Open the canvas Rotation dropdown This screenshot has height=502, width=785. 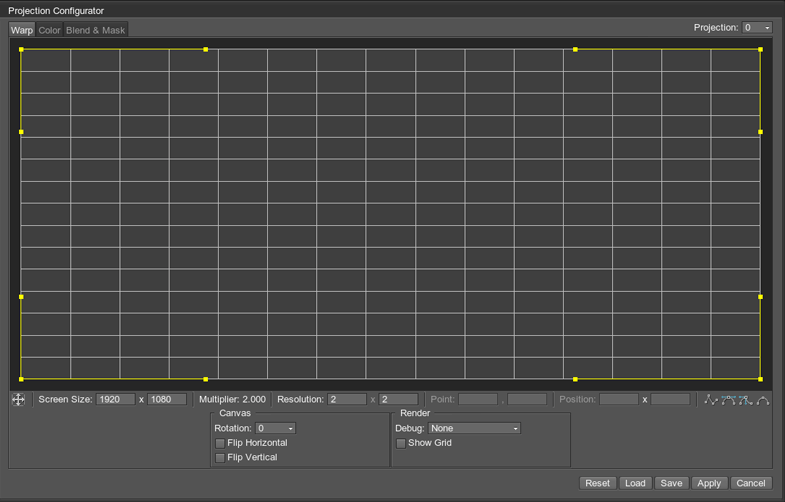pos(276,428)
